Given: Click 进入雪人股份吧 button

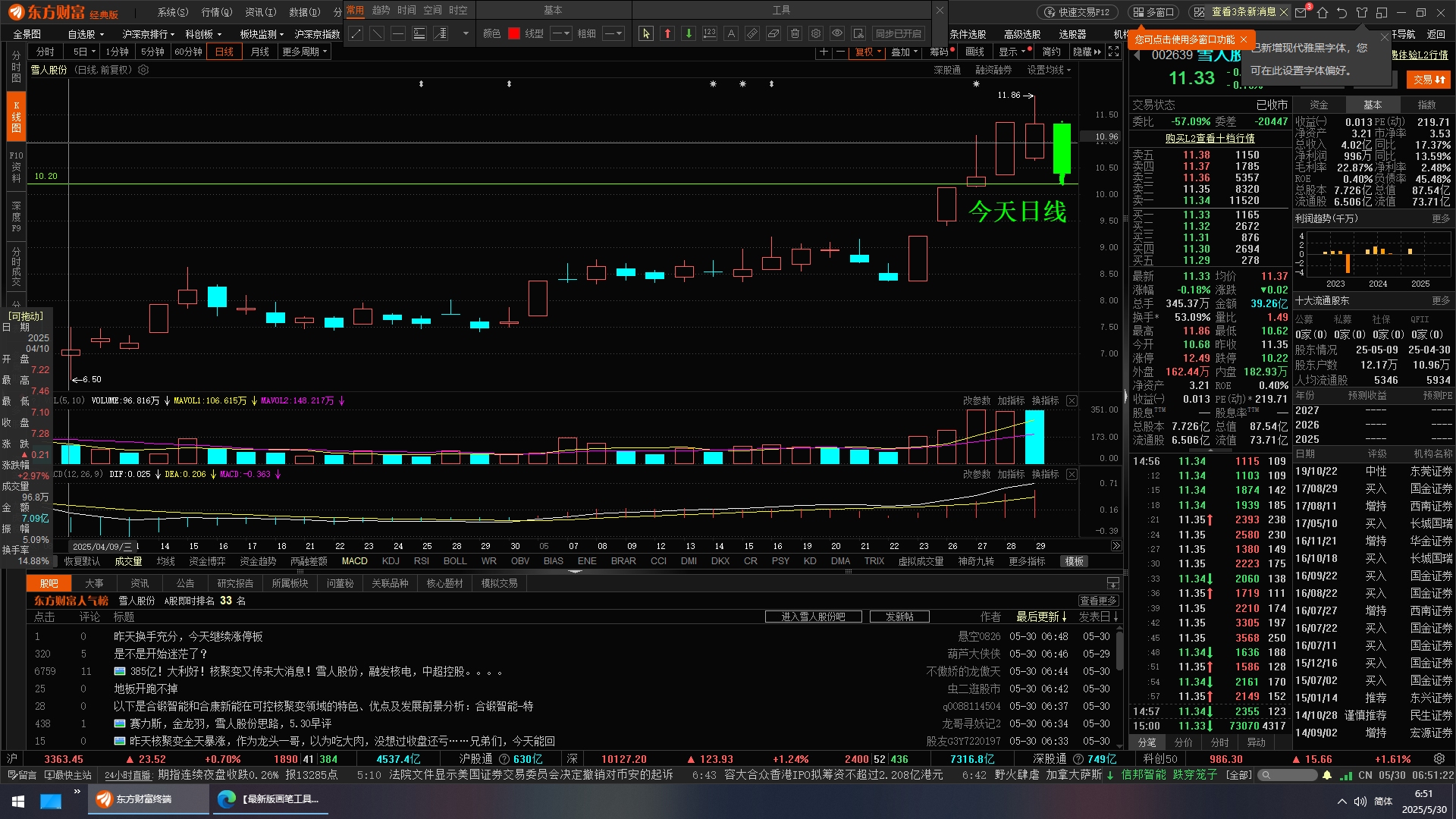Looking at the screenshot, I should click(x=813, y=617).
